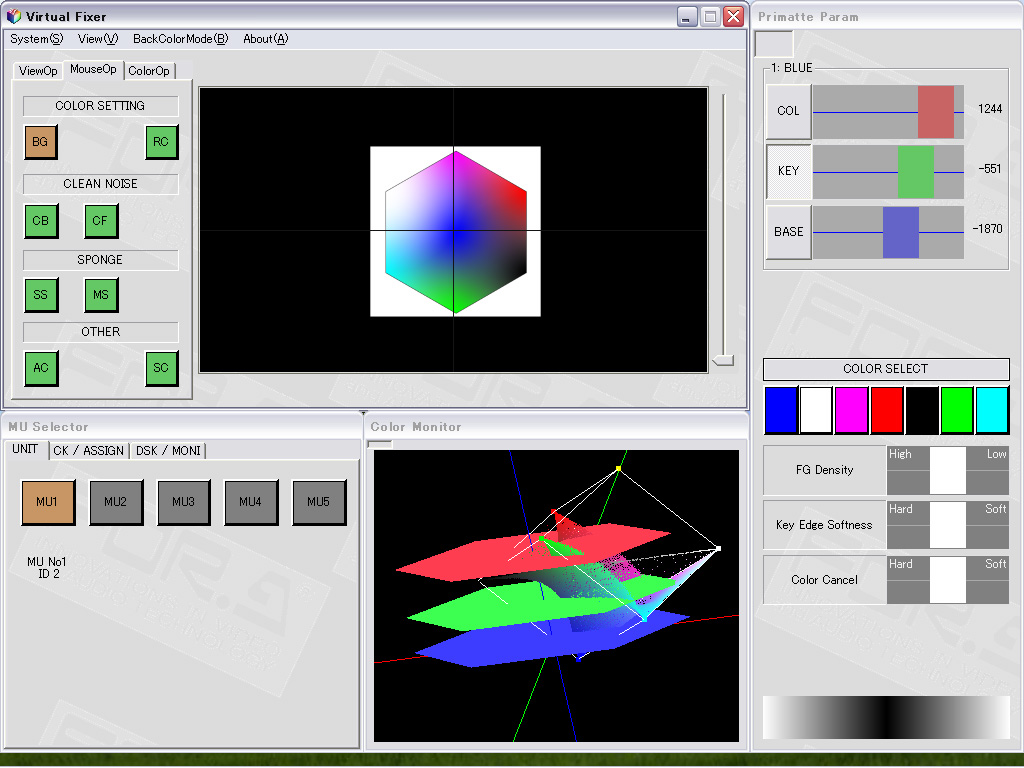The image size is (1024, 768).
Task: Open the CK / ASSIGN tab
Action: (89, 451)
